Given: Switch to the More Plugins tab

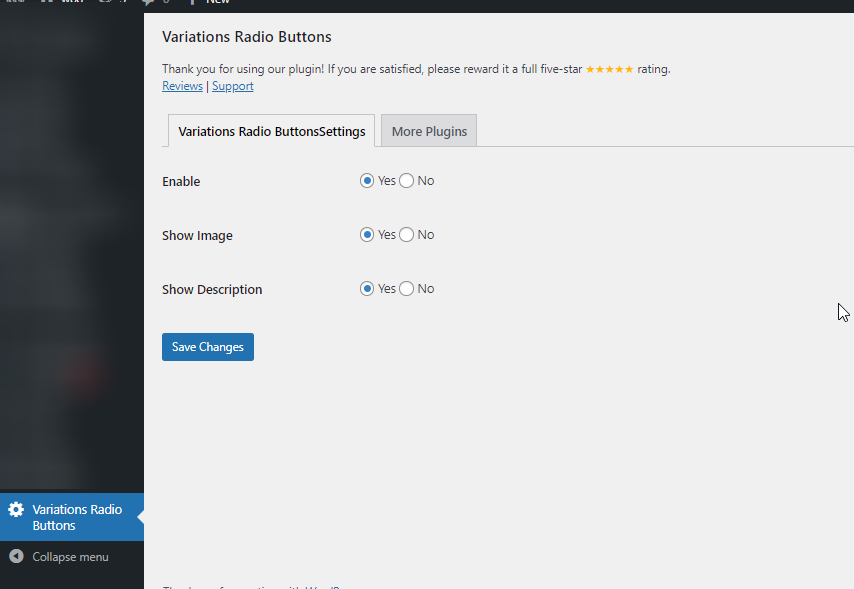Looking at the screenshot, I should 429,131.
